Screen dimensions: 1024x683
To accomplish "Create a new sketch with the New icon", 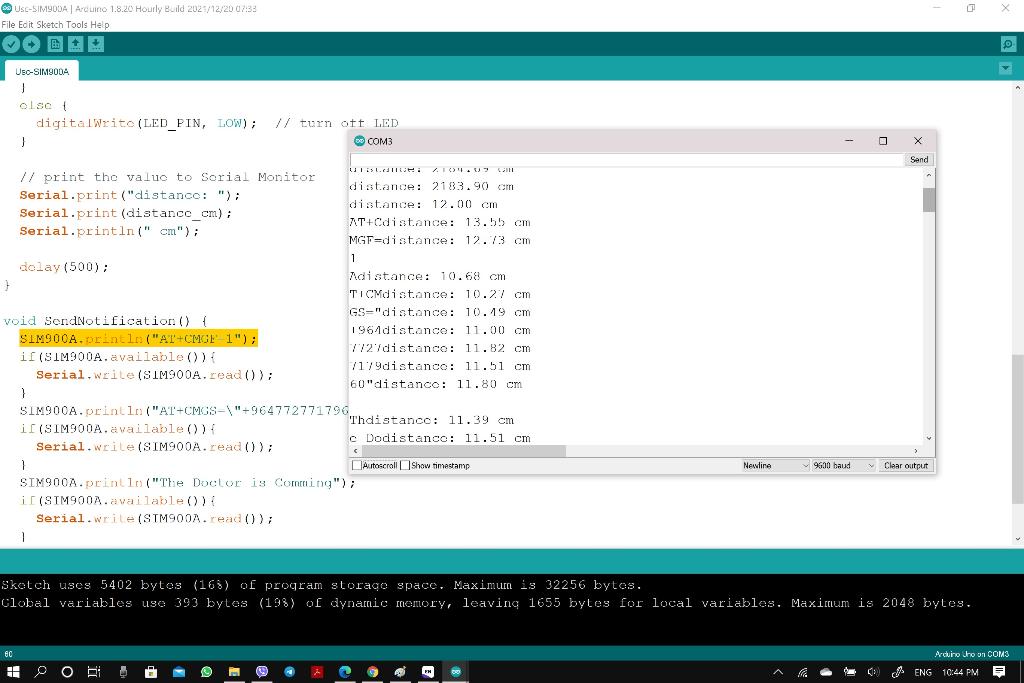I will pos(55,44).
